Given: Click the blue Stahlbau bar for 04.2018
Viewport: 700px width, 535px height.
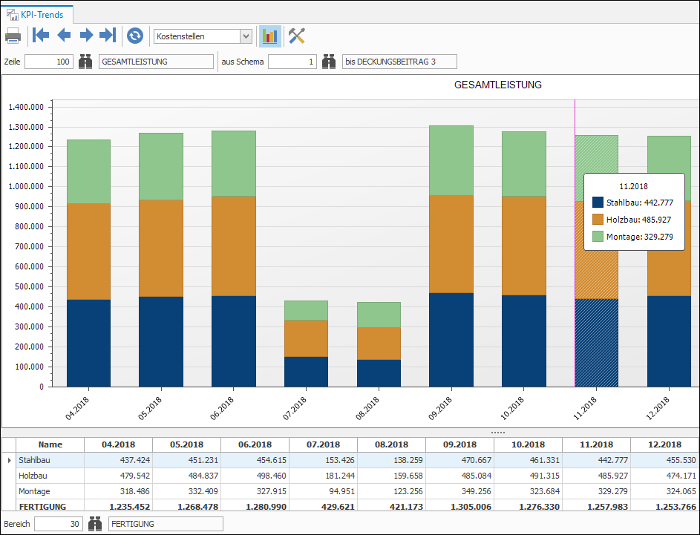Looking at the screenshot, I should 89,343.
